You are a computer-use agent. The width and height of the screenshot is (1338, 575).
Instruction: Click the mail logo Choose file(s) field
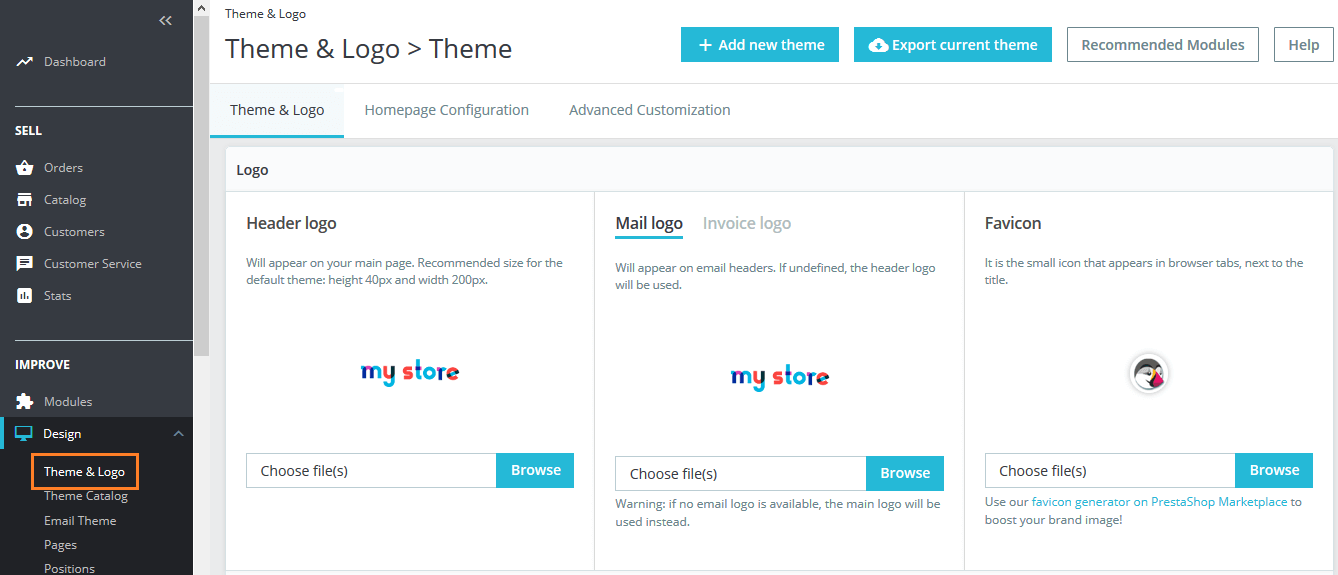pyautogui.click(x=740, y=474)
